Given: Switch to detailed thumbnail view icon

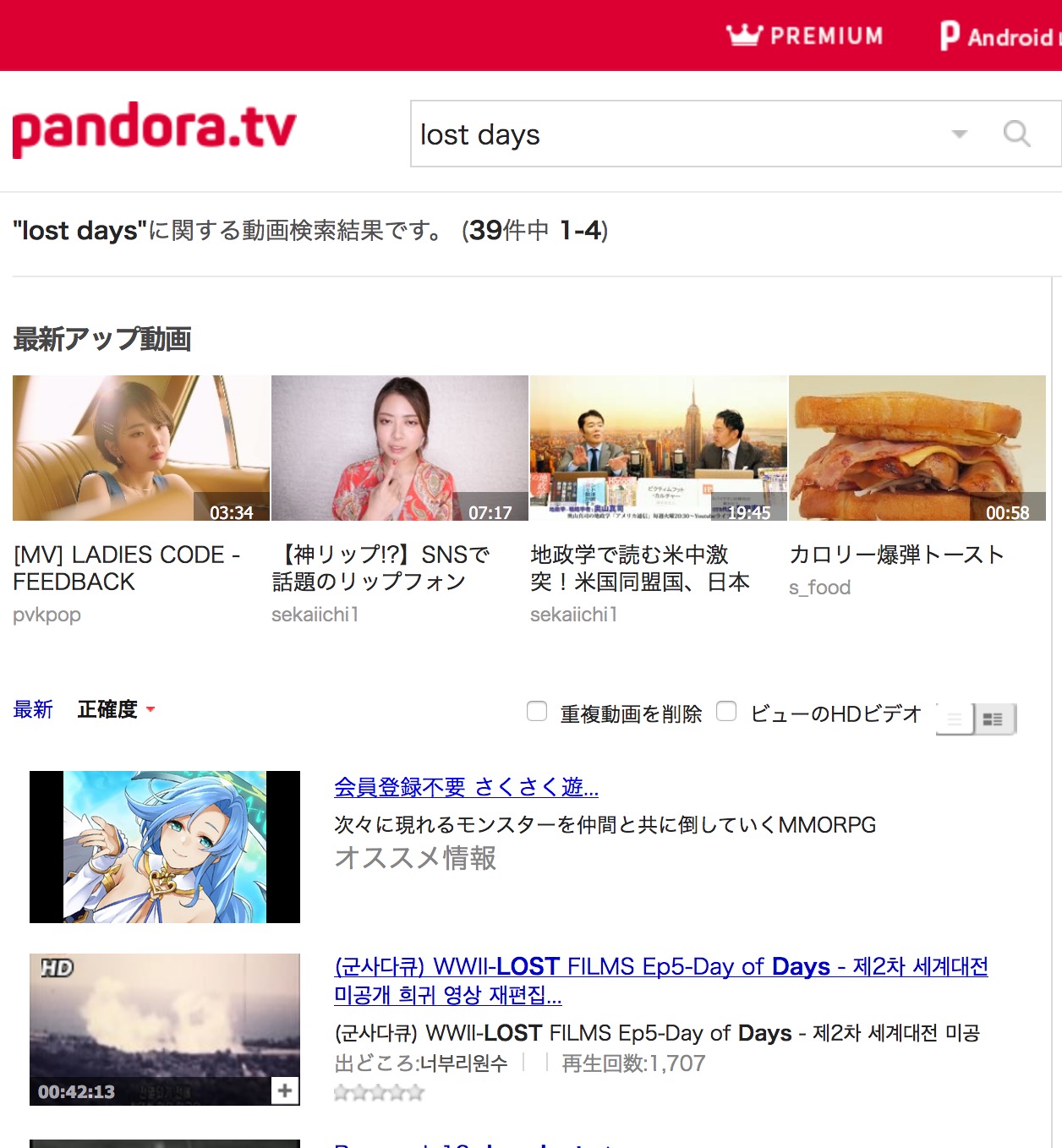Looking at the screenshot, I should click(994, 719).
